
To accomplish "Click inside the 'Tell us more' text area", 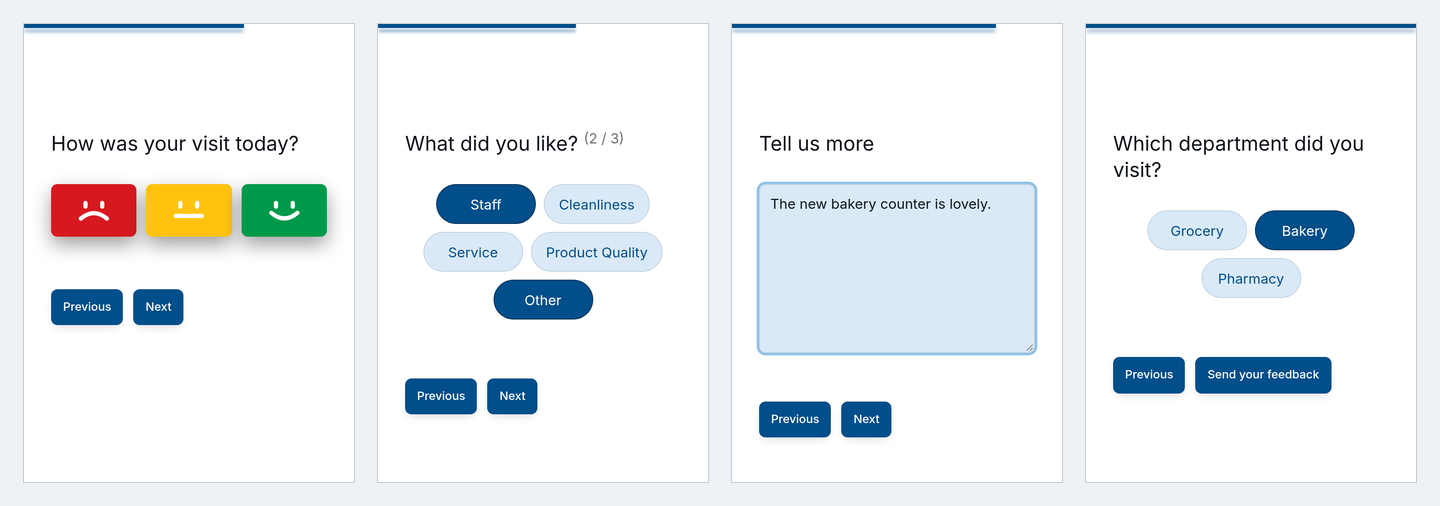I will (897, 268).
